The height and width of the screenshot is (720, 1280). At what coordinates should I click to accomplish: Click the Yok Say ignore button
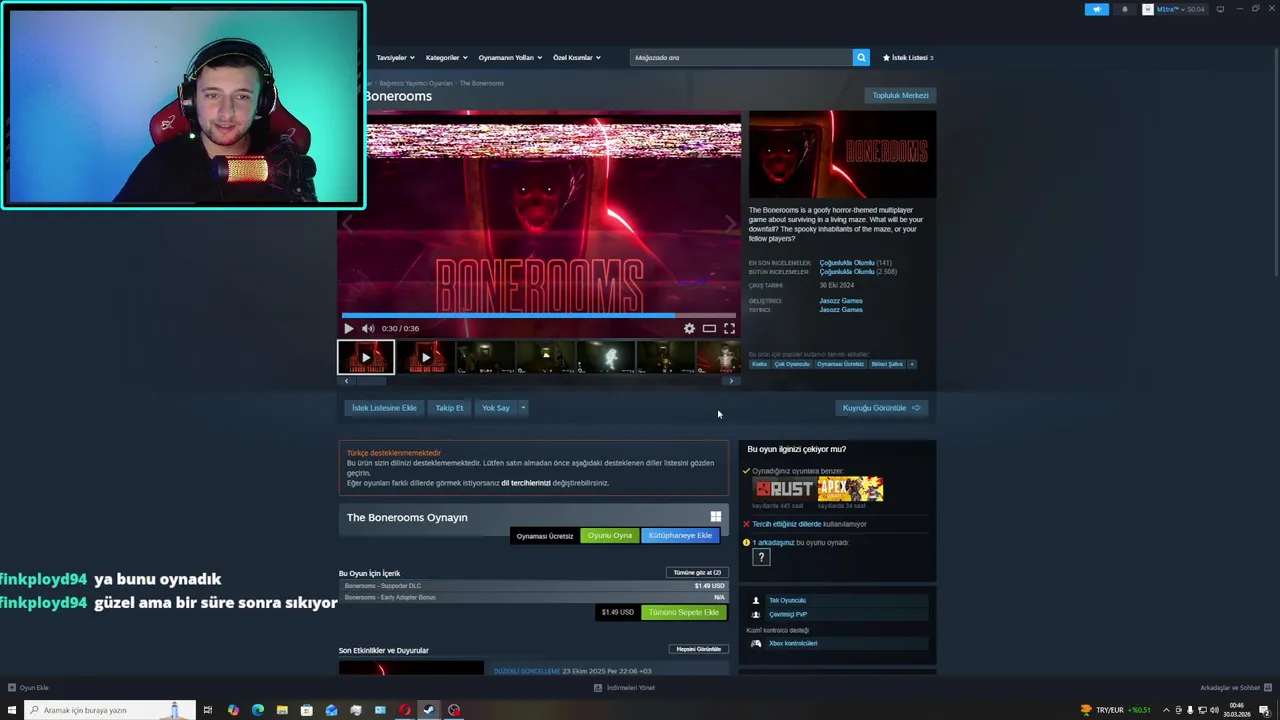click(496, 408)
